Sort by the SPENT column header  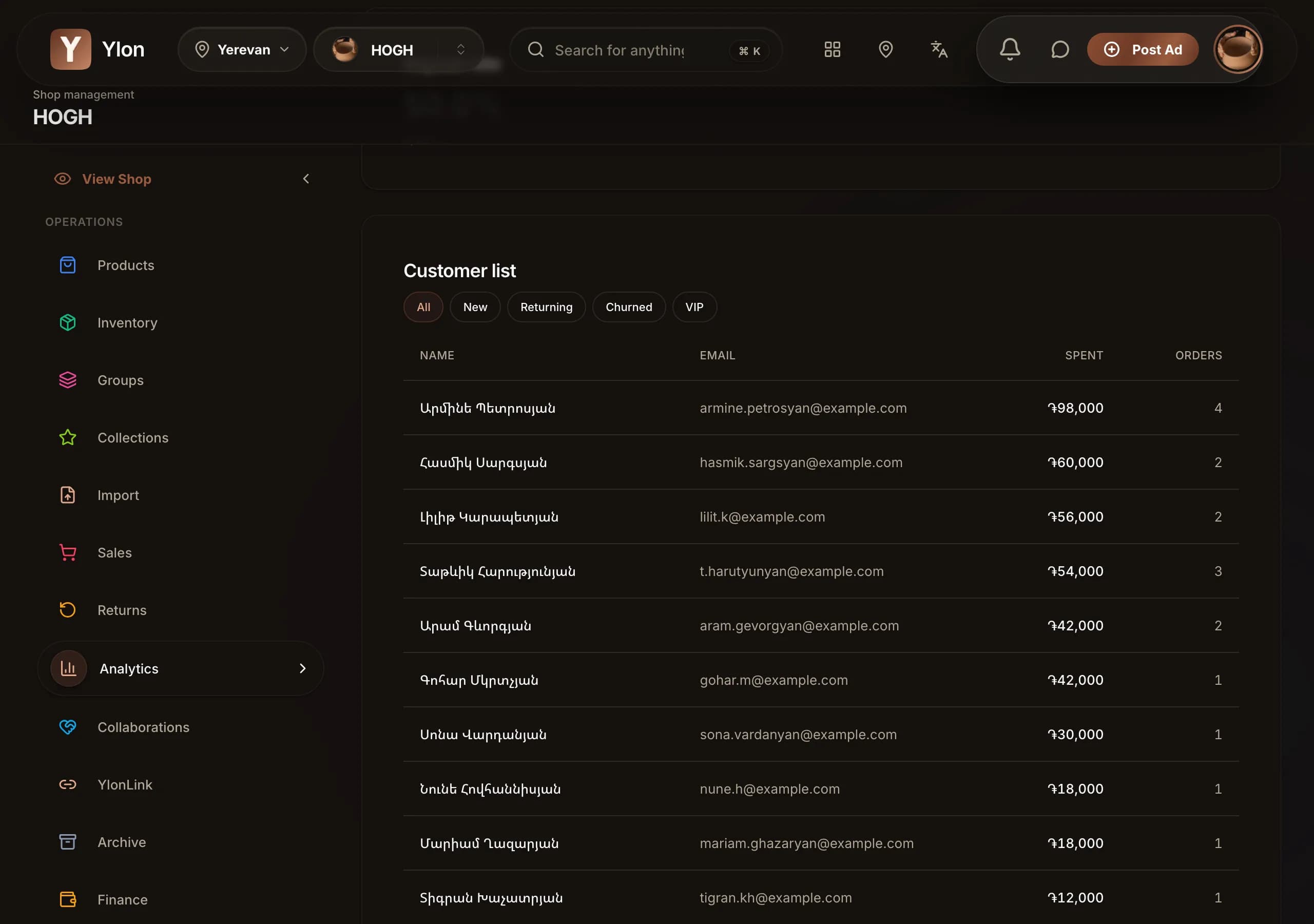(1084, 355)
